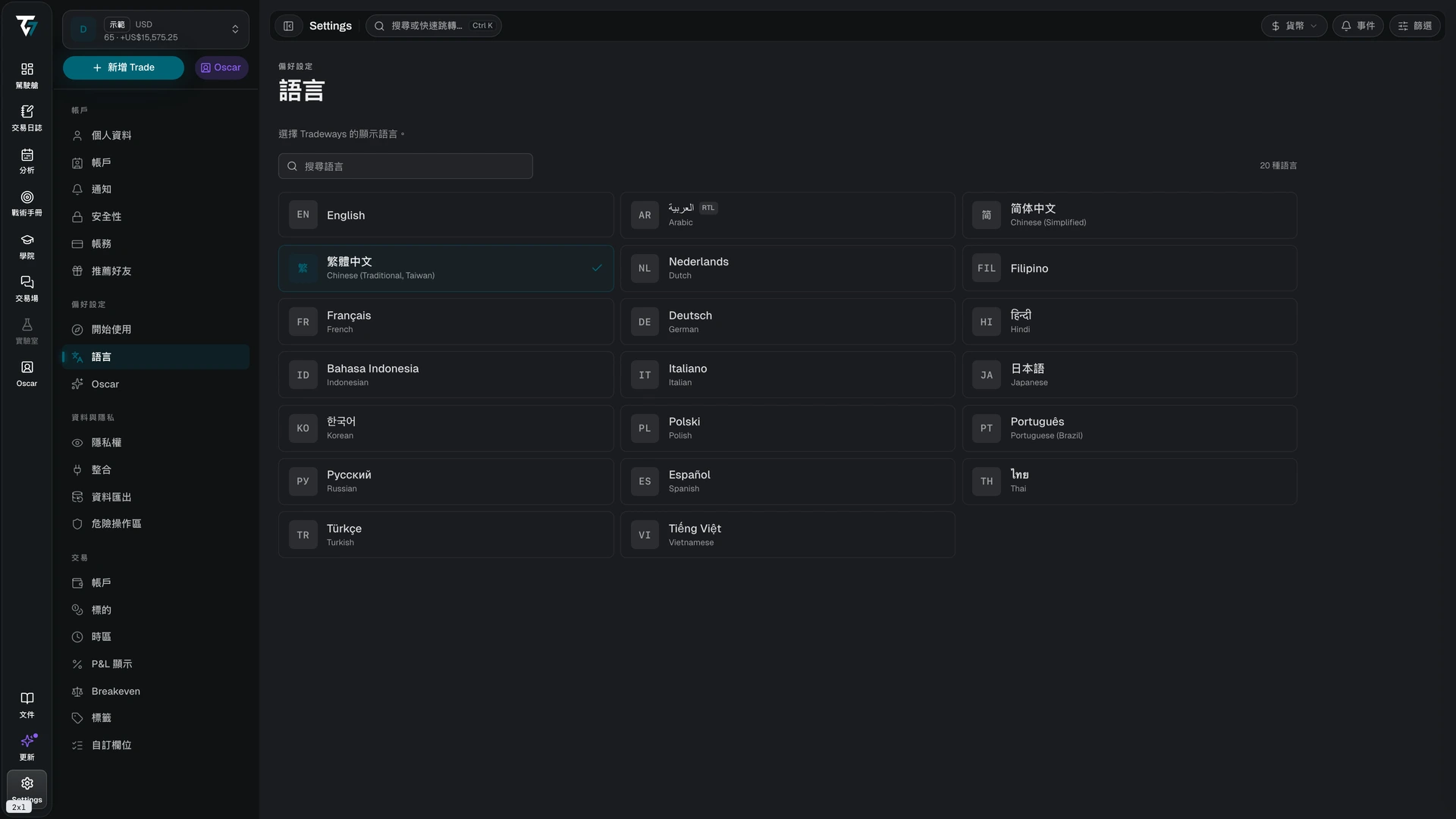This screenshot has height=819, width=1456.
Task: Click the JA badge for Japanese
Action: coord(986,375)
